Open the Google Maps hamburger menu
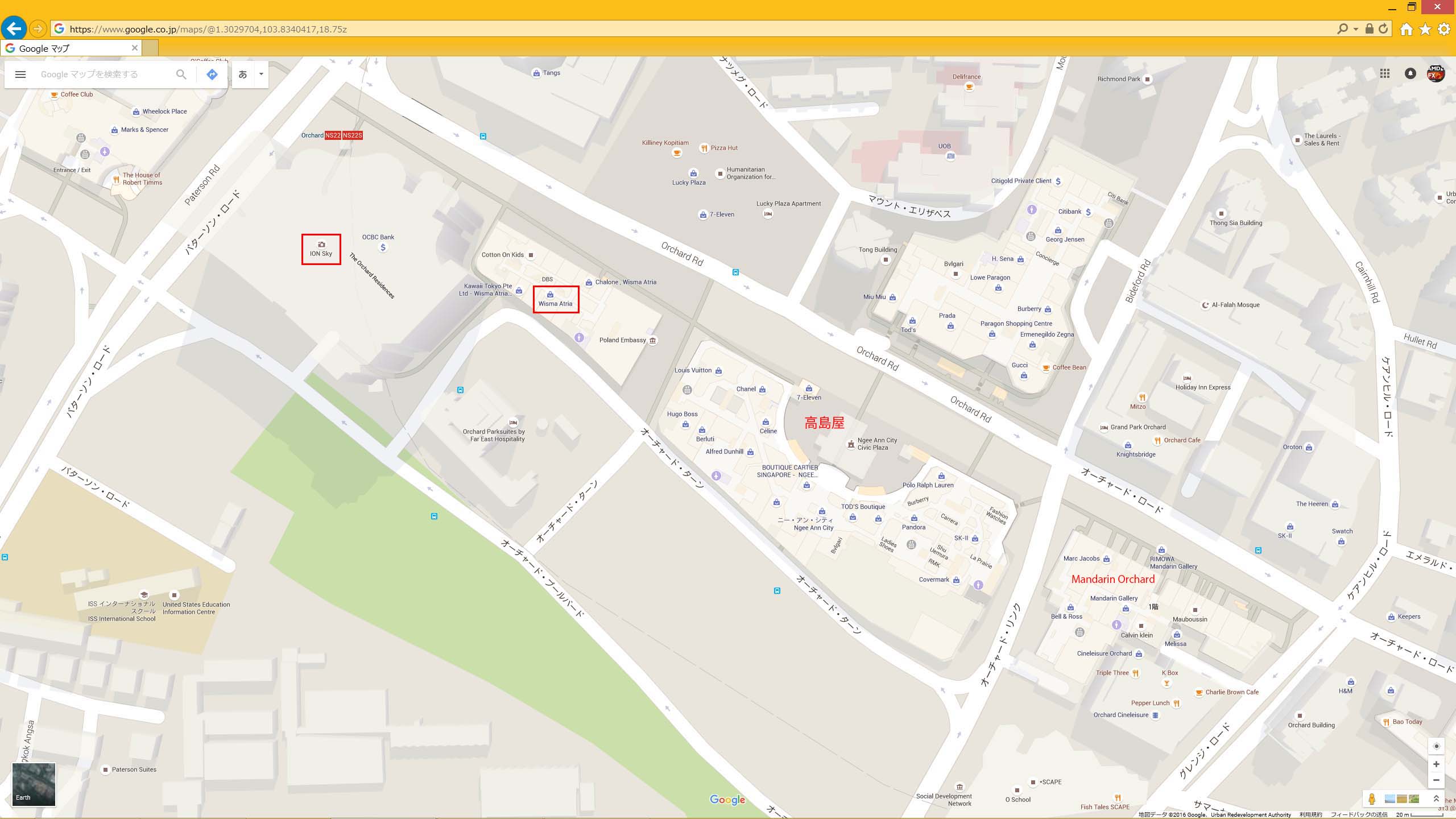The height and width of the screenshot is (819, 1456). click(20, 75)
